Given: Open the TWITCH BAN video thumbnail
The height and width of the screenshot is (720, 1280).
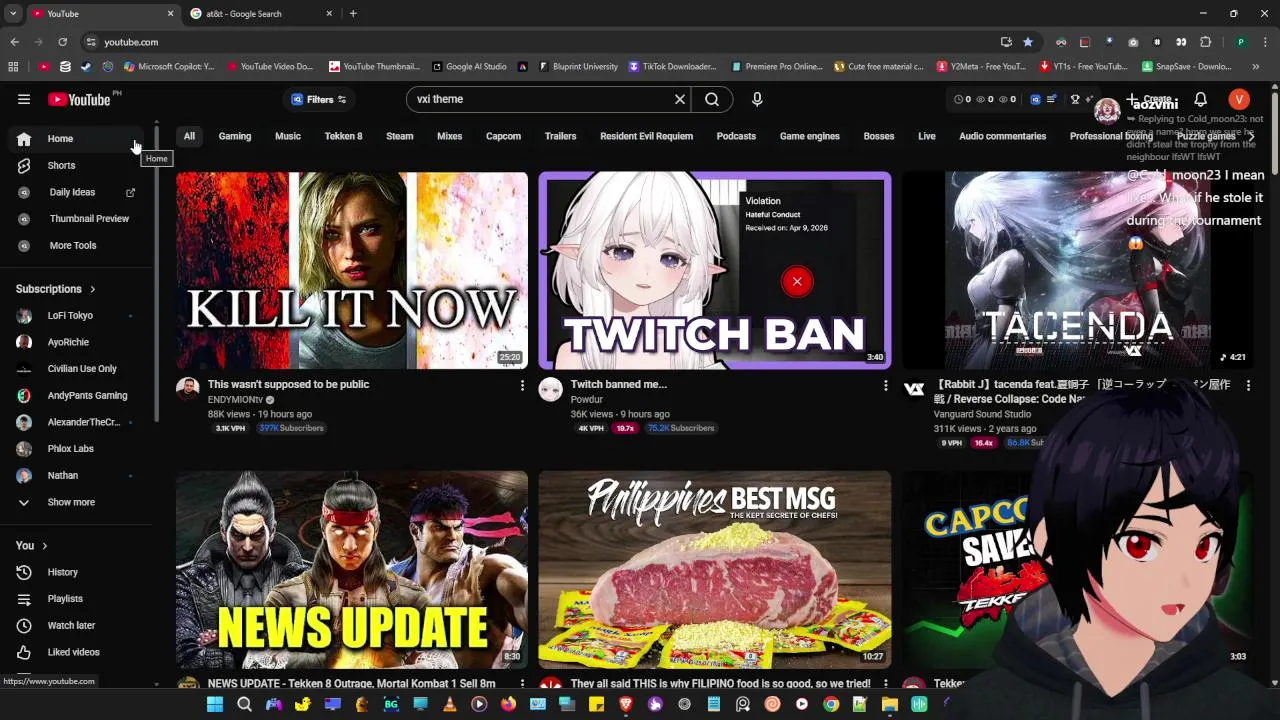Looking at the screenshot, I should coord(714,270).
